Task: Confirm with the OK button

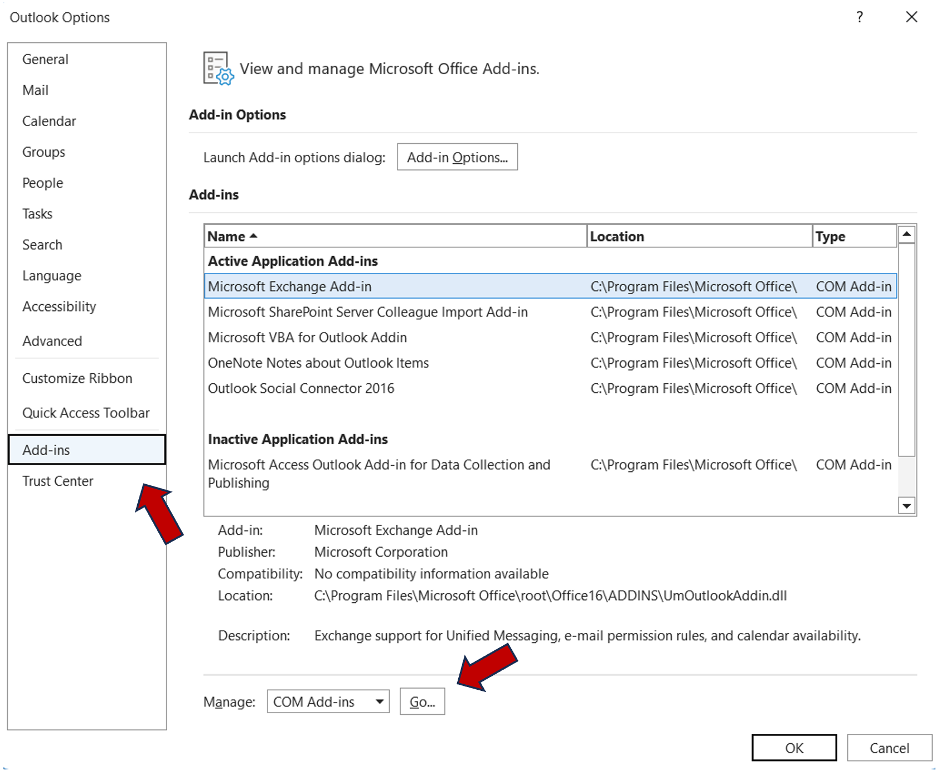Action: pos(794,747)
